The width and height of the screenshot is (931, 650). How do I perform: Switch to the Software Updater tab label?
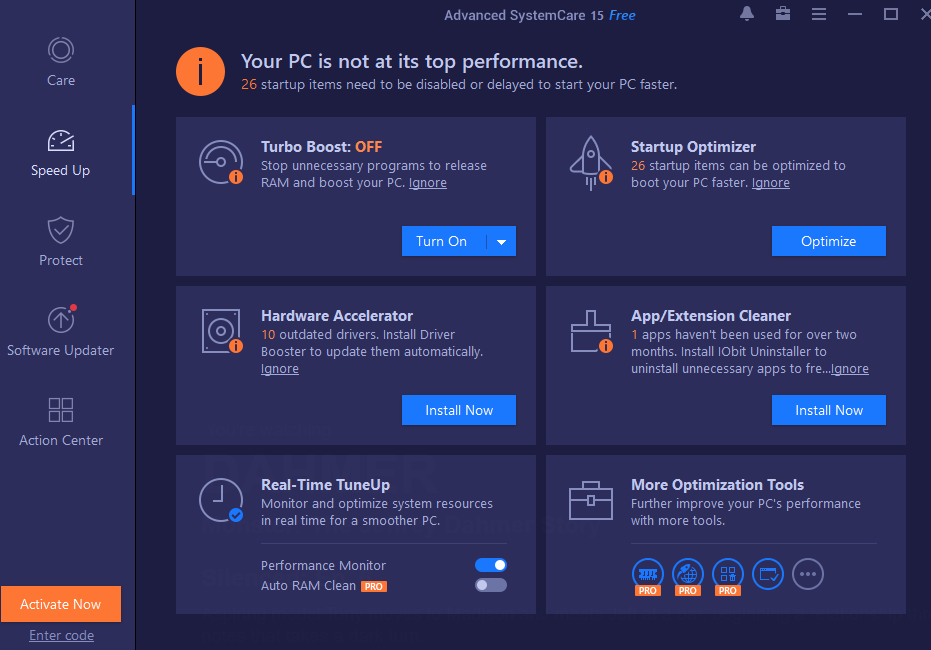(61, 350)
